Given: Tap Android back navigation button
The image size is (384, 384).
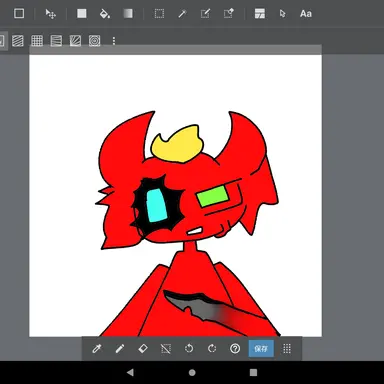Looking at the screenshot, I should 130,372.
